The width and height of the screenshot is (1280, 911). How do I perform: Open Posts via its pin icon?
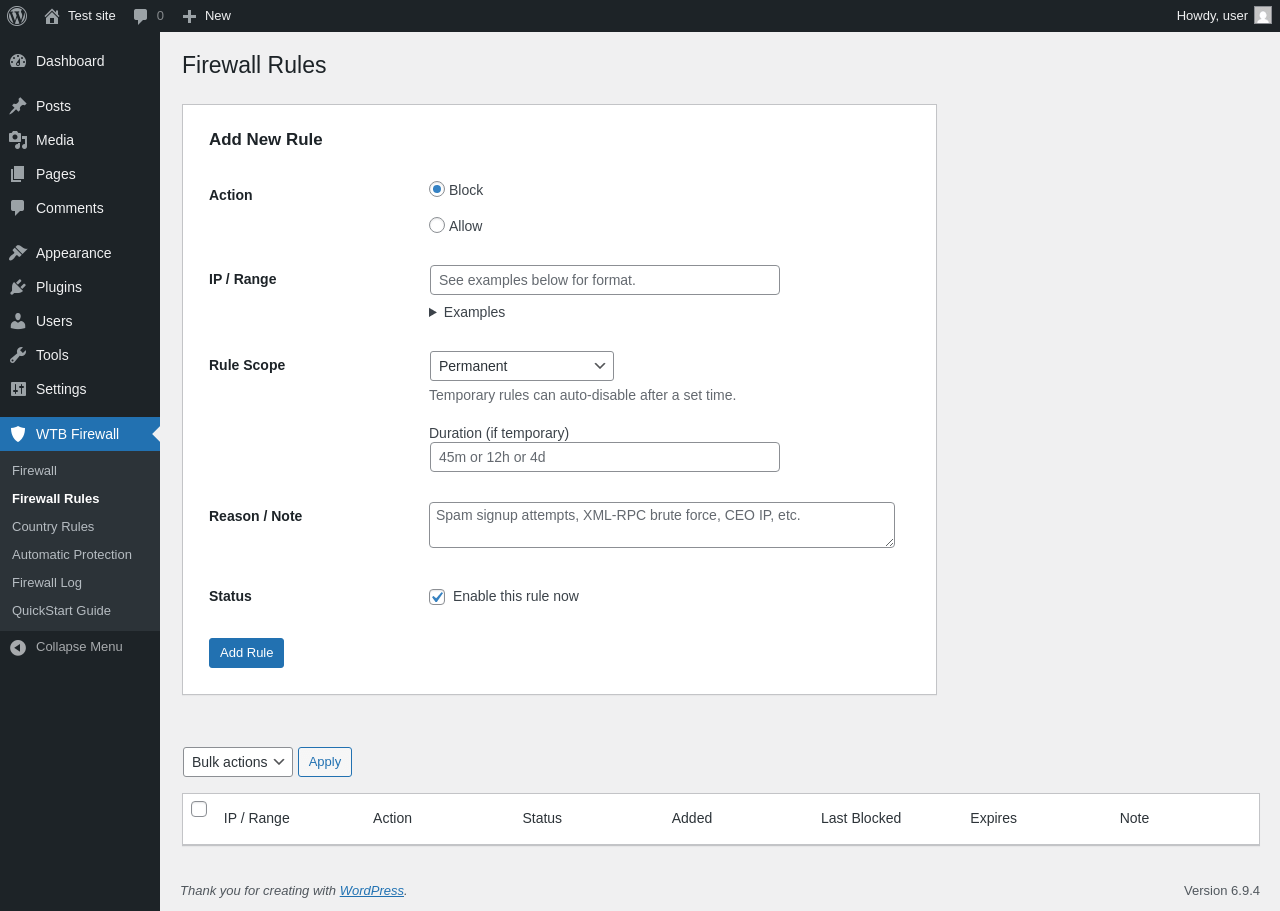pyautogui.click(x=18, y=106)
